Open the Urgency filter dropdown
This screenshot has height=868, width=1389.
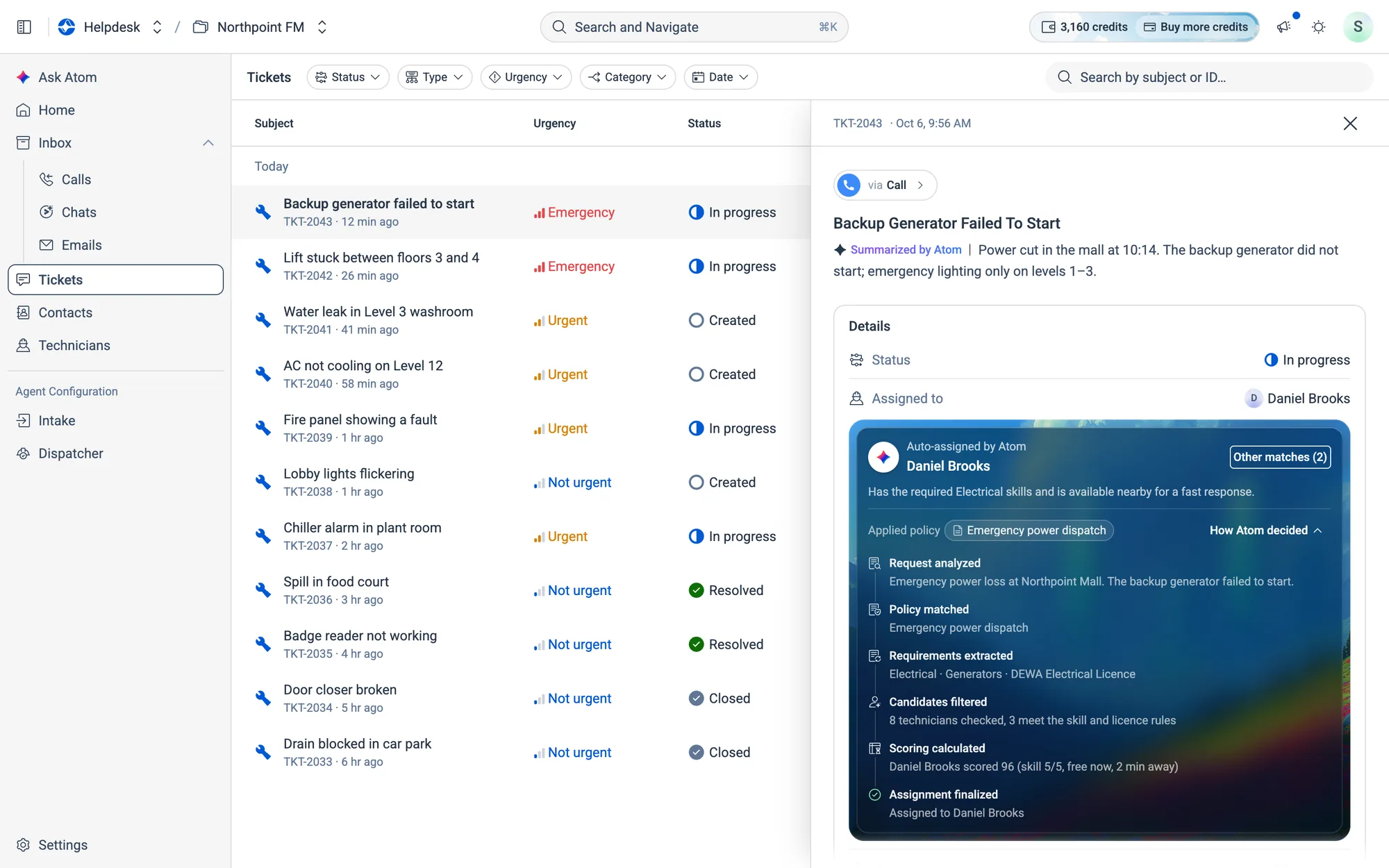pos(526,77)
